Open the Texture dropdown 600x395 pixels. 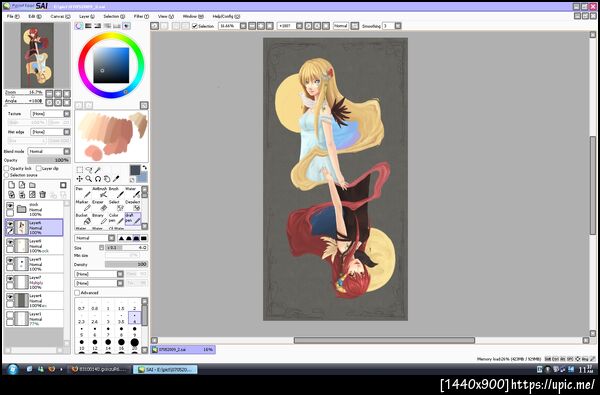[51, 114]
